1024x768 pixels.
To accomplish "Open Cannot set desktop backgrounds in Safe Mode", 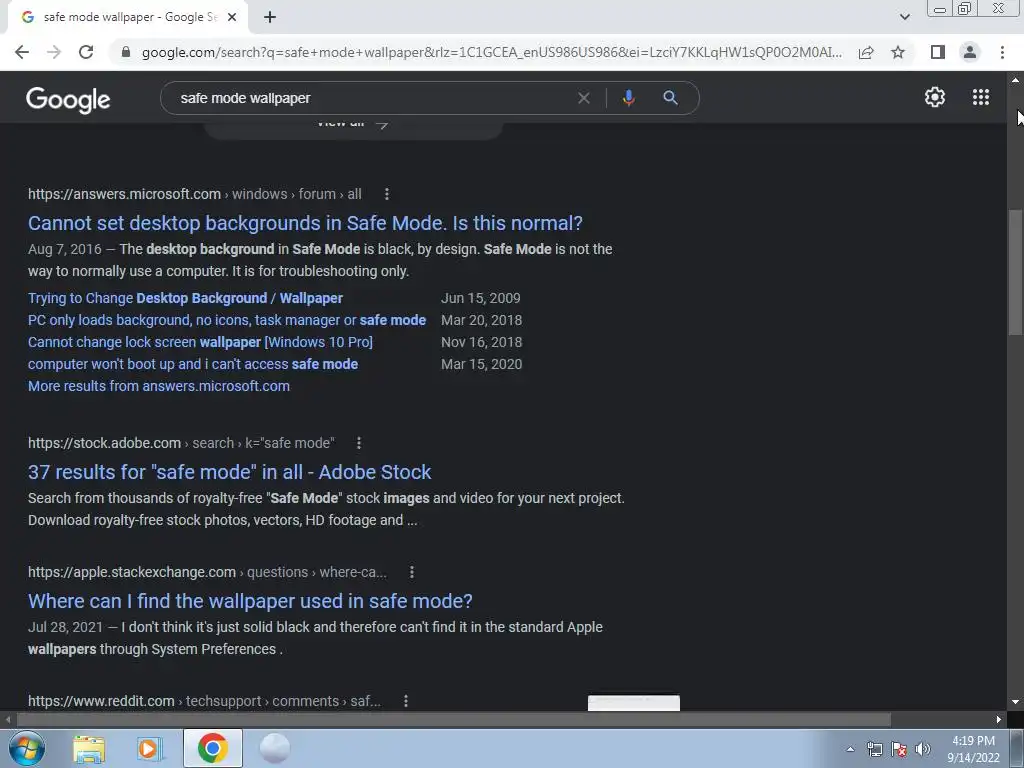I will coord(305,223).
